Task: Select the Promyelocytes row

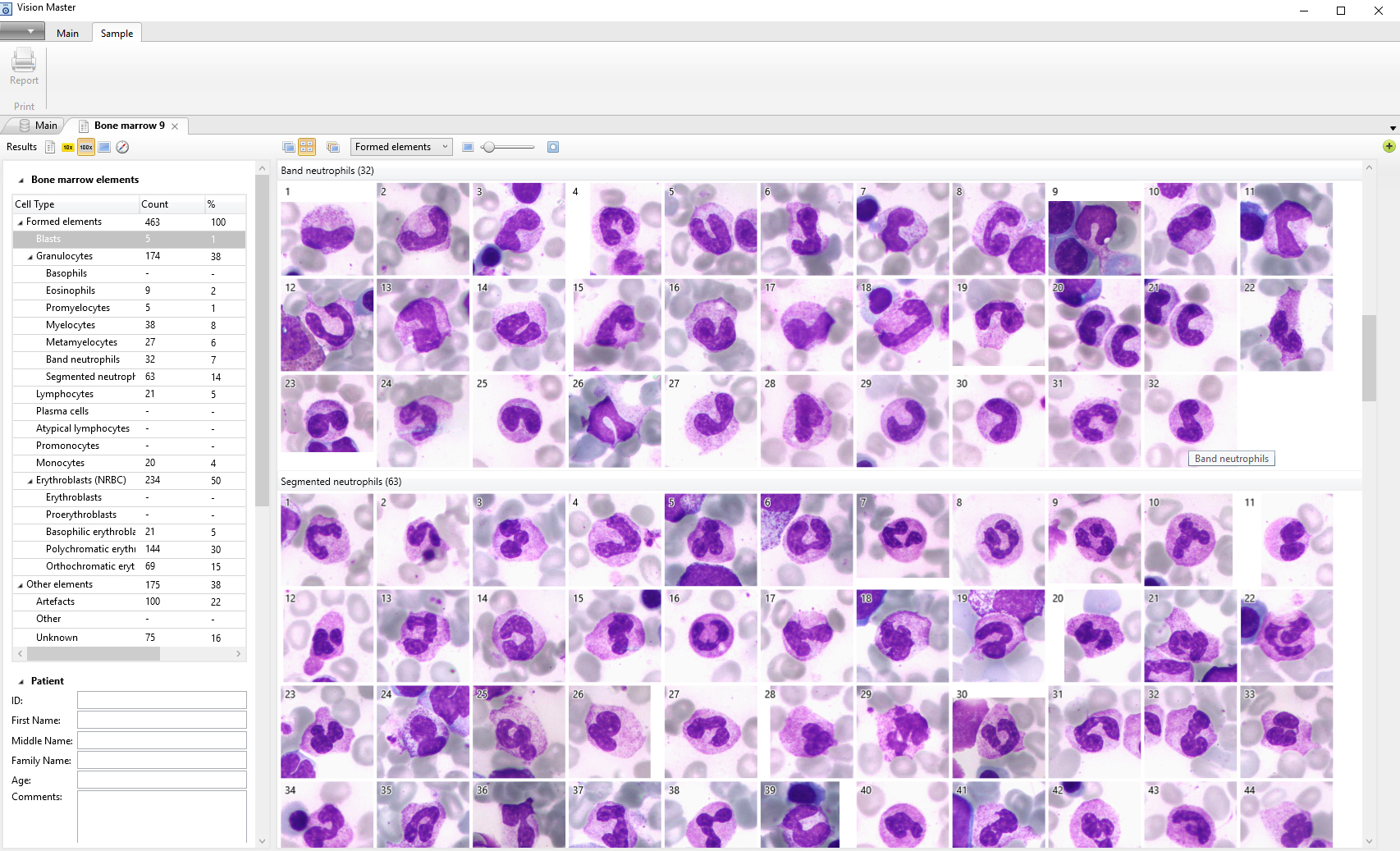Action: point(129,308)
